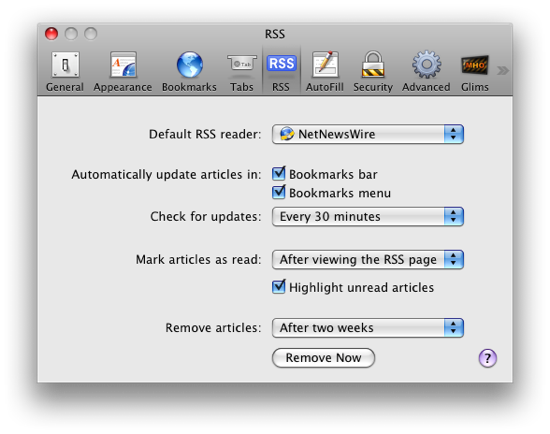Change the Remove articles dropdown
Image resolution: width=550 pixels, height=434 pixels.
tap(368, 328)
